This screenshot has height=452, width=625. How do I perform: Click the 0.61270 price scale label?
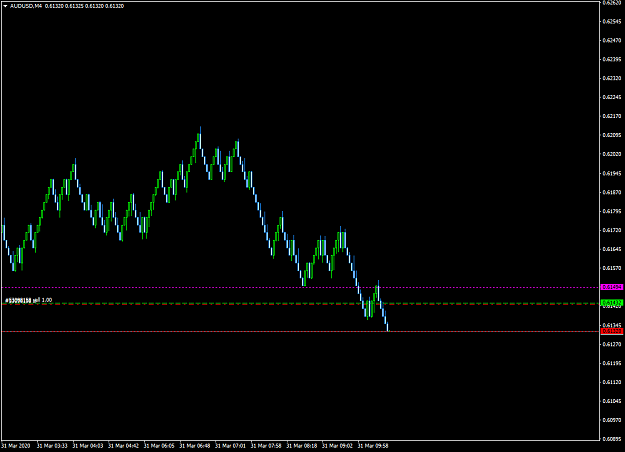(612, 344)
